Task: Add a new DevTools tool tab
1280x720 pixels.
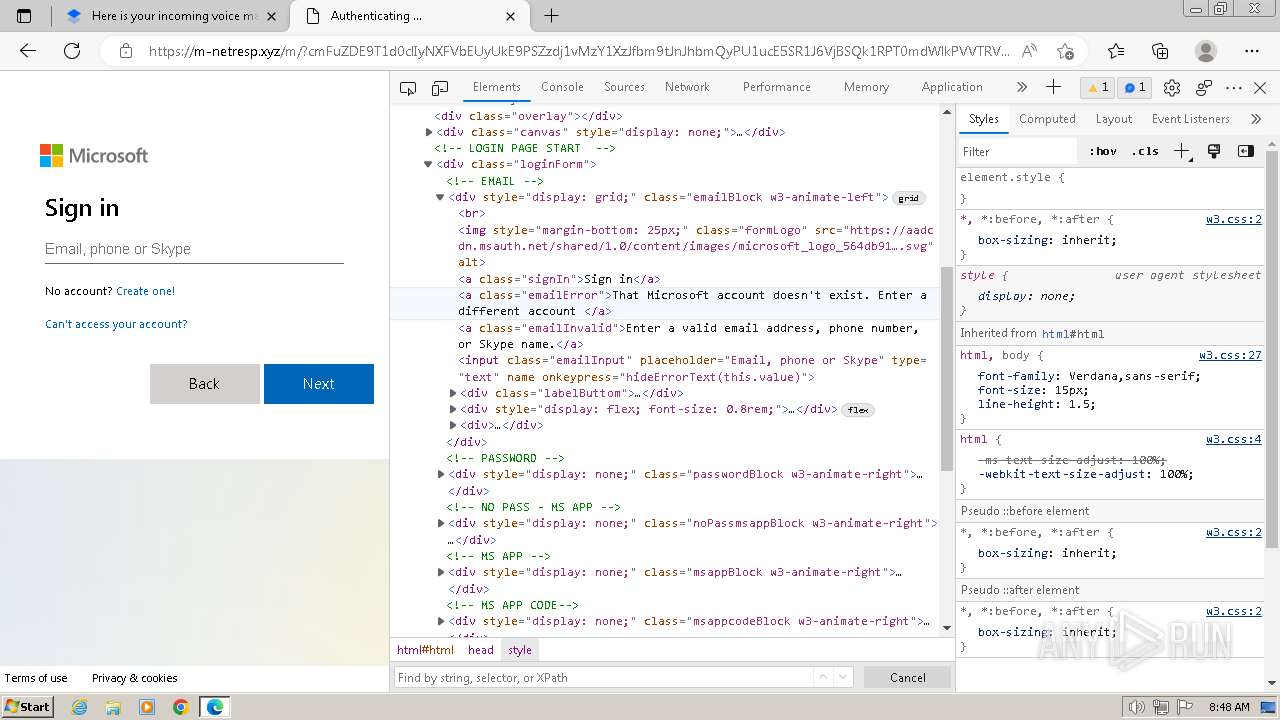Action: pyautogui.click(x=1053, y=87)
